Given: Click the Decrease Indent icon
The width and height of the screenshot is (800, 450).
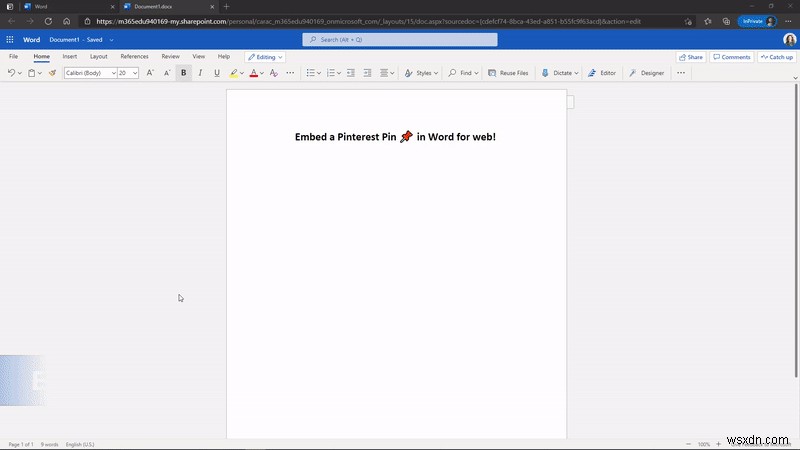Looking at the screenshot, I should coord(351,73).
